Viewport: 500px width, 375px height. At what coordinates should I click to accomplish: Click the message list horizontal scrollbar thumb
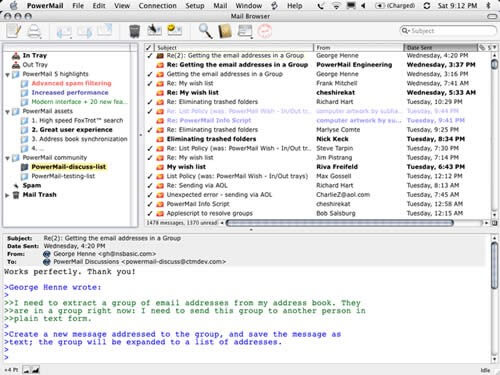(340, 223)
